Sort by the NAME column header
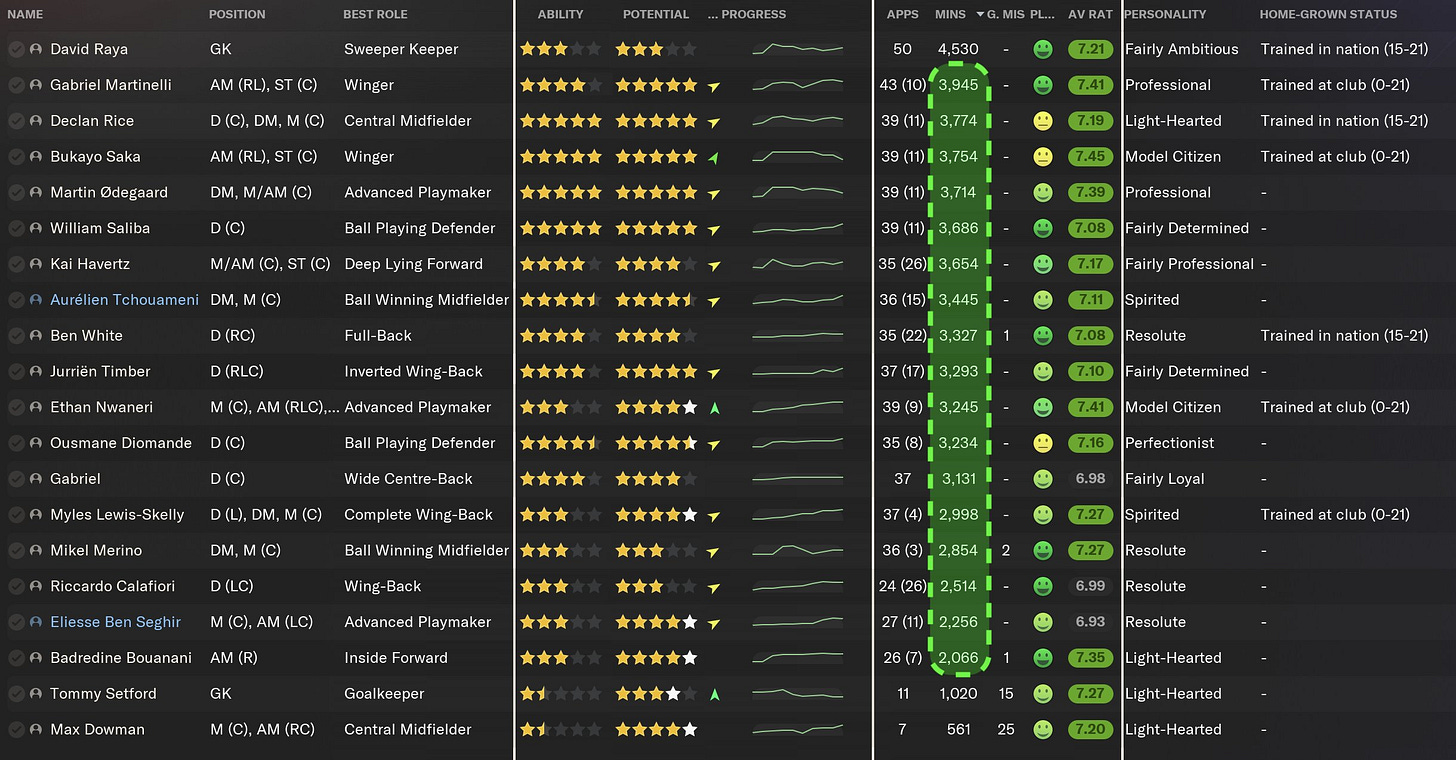This screenshot has height=760, width=1456. 26,14
